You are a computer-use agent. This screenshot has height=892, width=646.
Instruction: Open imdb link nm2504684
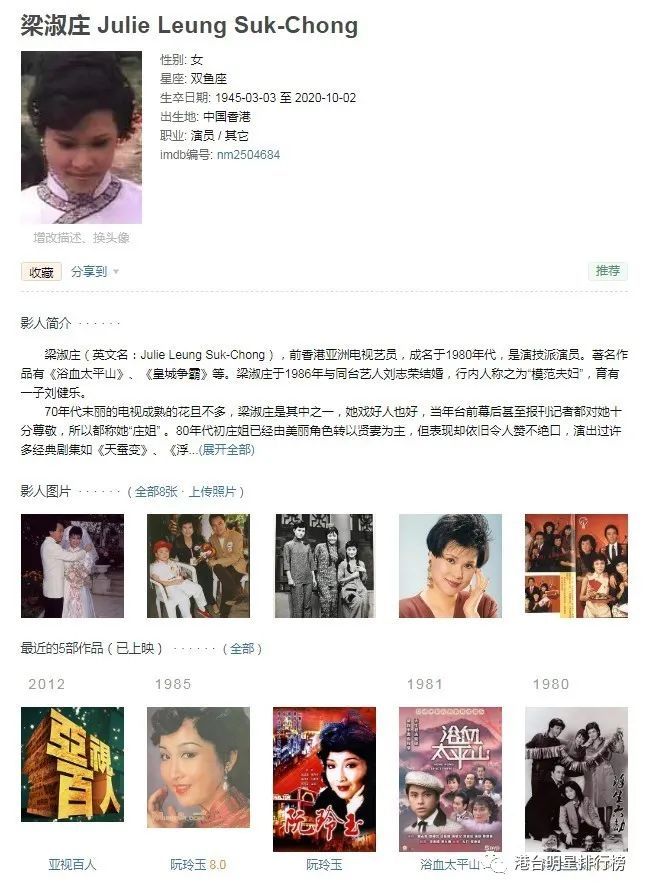tap(248, 155)
